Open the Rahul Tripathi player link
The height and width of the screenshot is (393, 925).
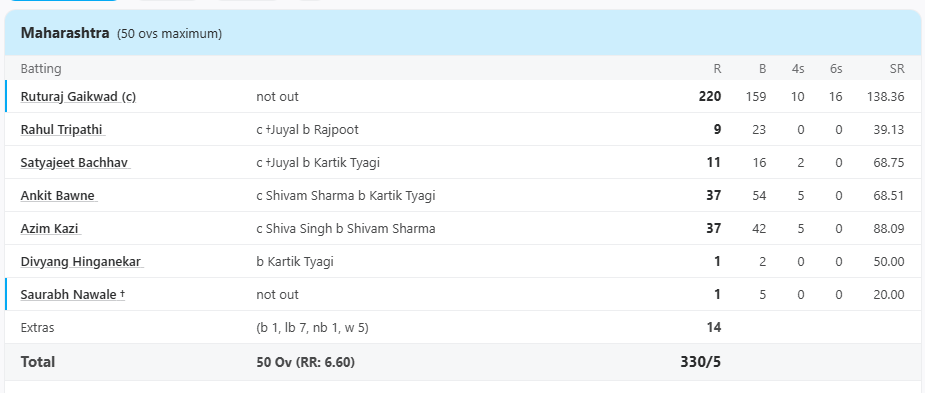(63, 129)
